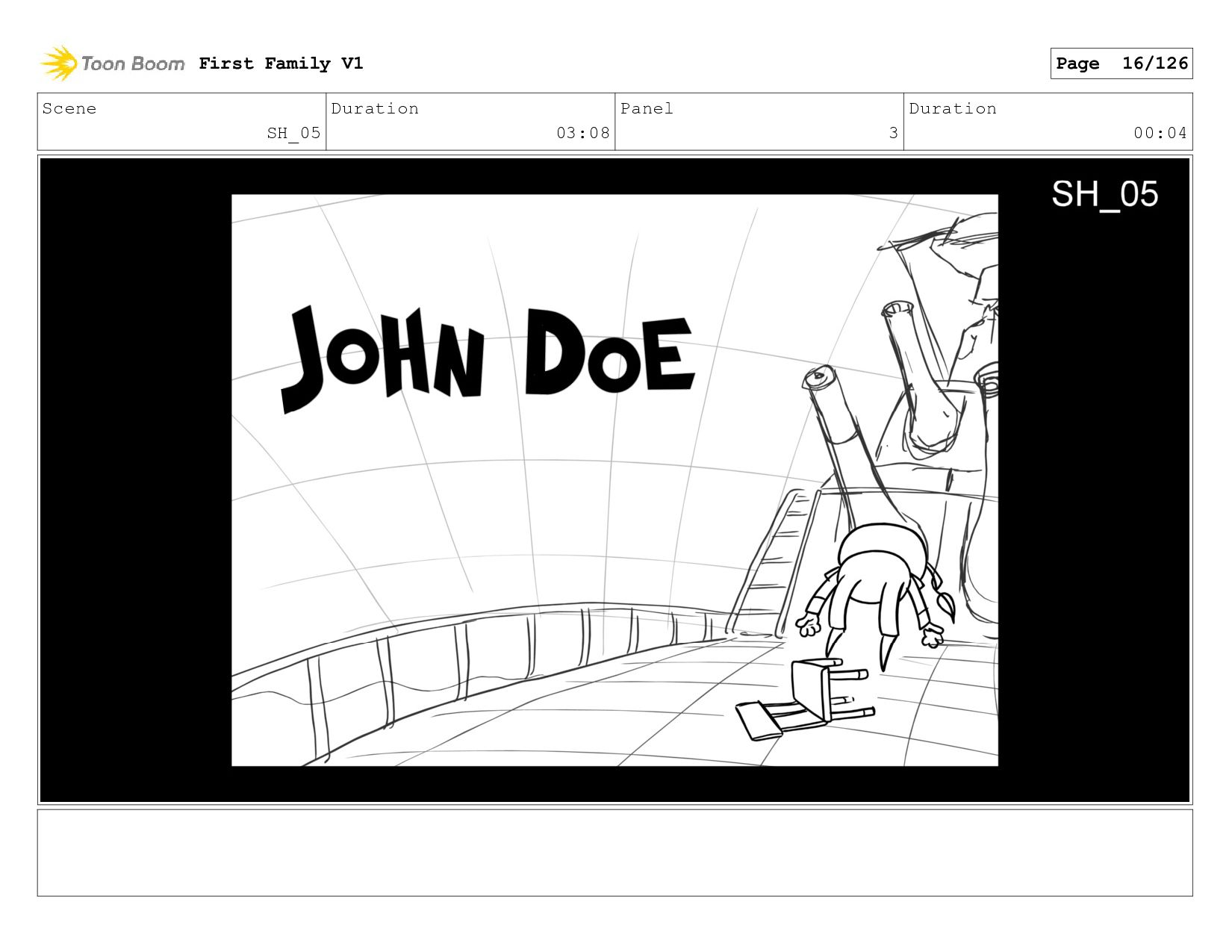This screenshot has width=1232, height=952.
Task: Click the first 'Duration' header label beside Scene
Action: coord(375,108)
